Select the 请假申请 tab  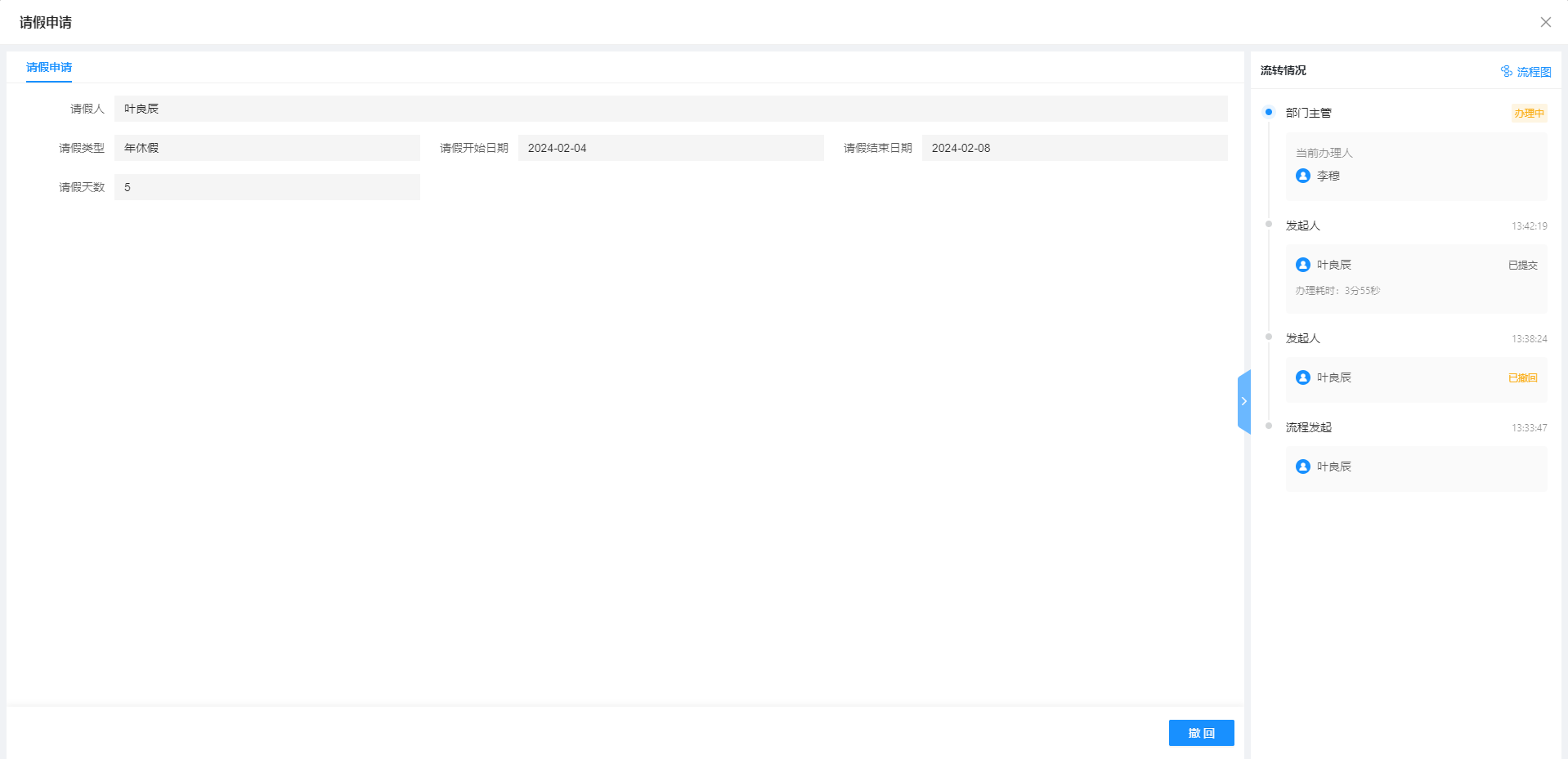[x=49, y=67]
